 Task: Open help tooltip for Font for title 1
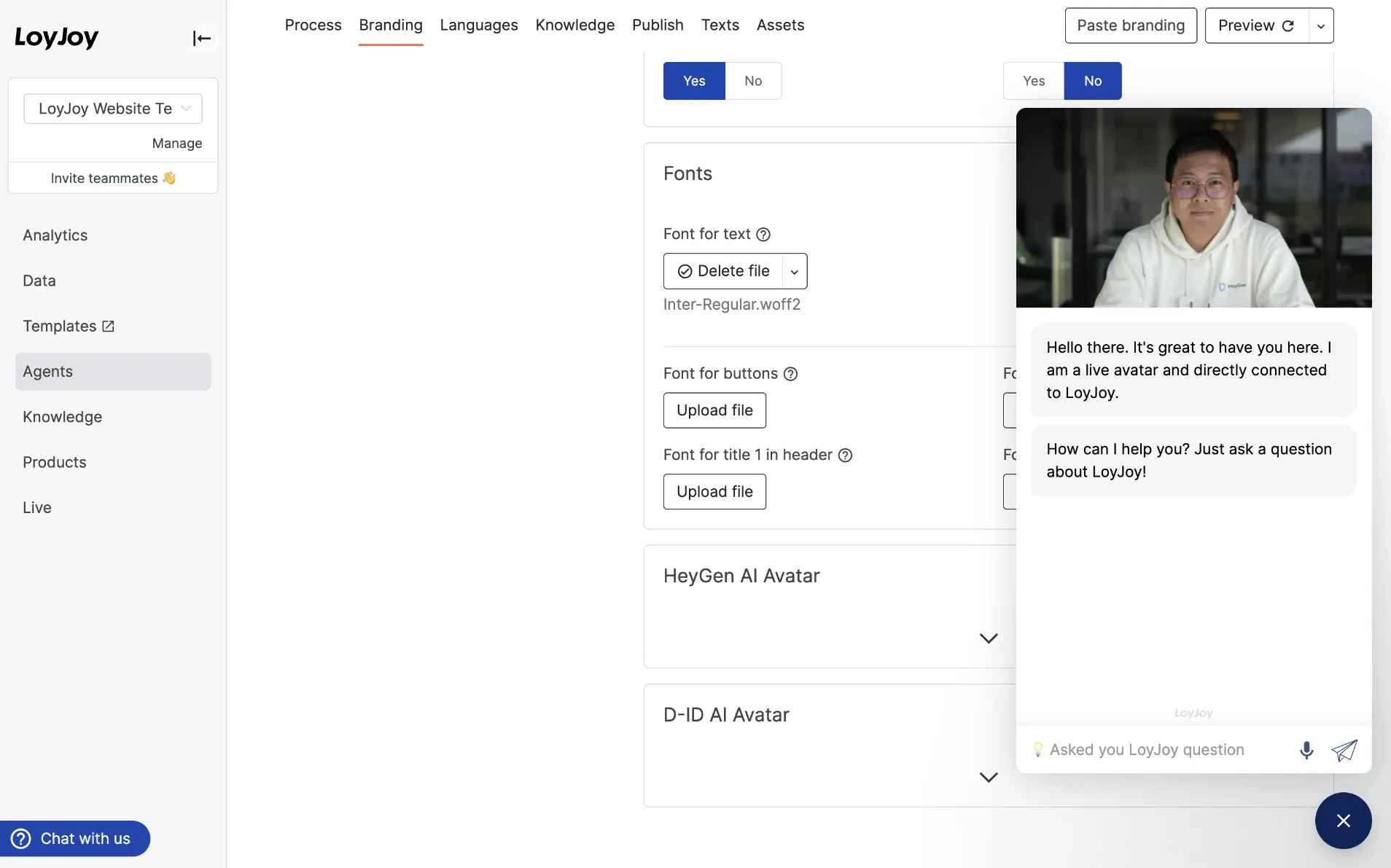[x=845, y=455]
